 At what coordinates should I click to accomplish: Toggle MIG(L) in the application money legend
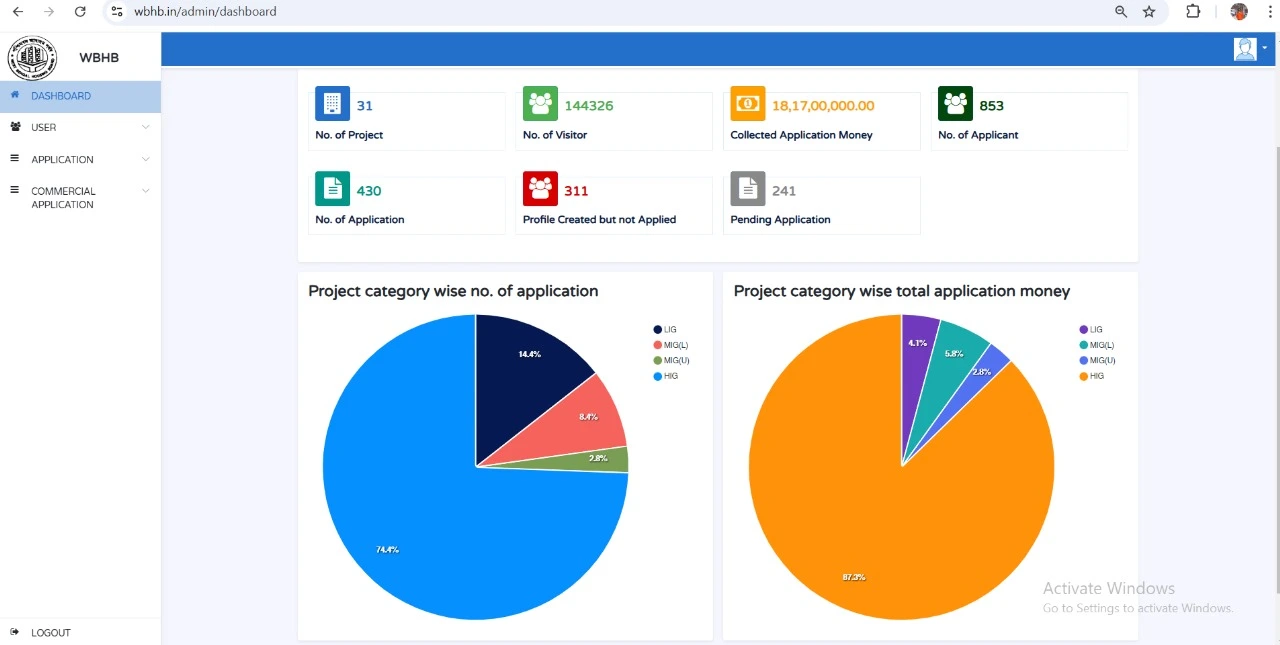click(1097, 345)
